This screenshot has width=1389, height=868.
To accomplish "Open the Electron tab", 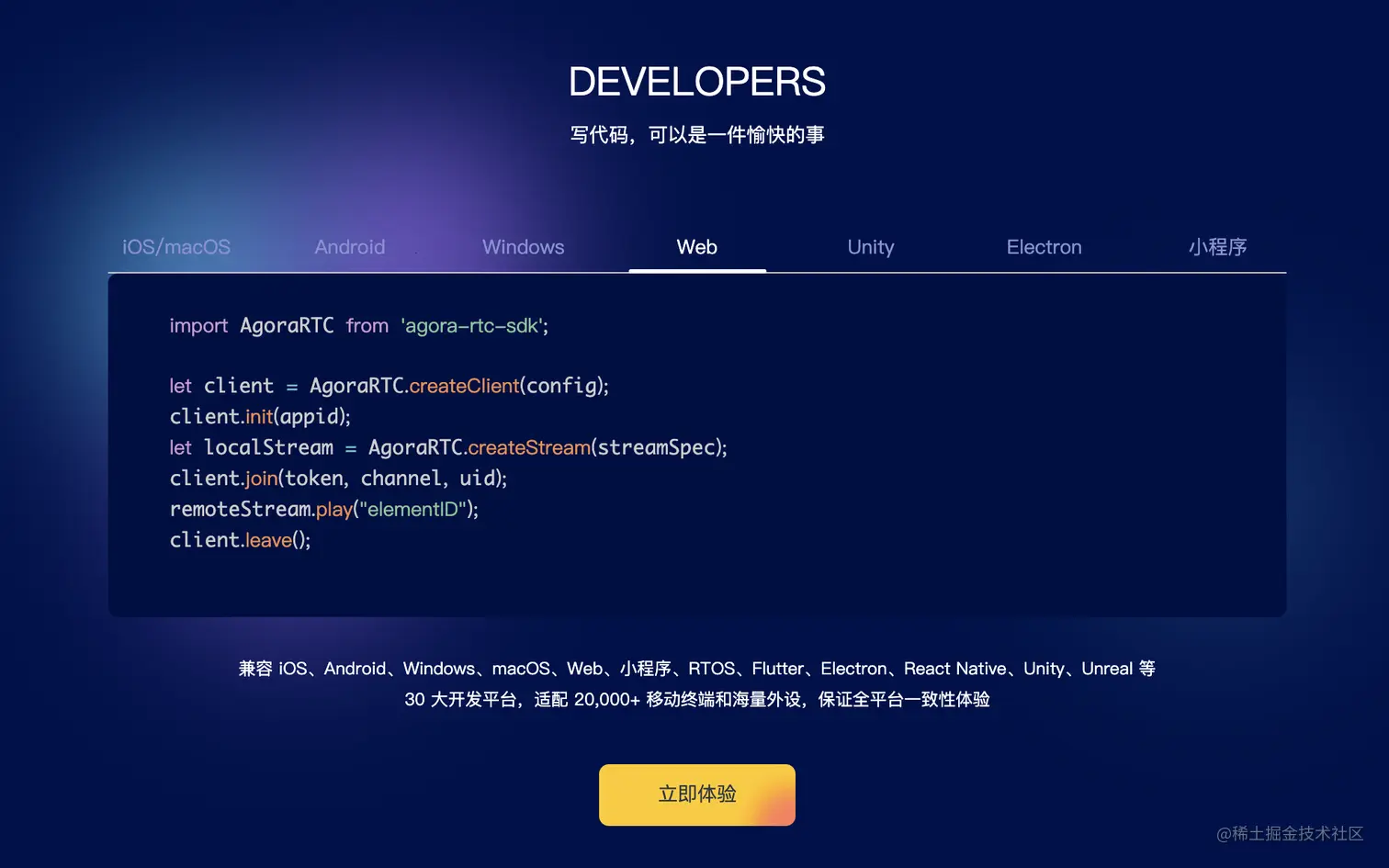I will (x=1045, y=247).
